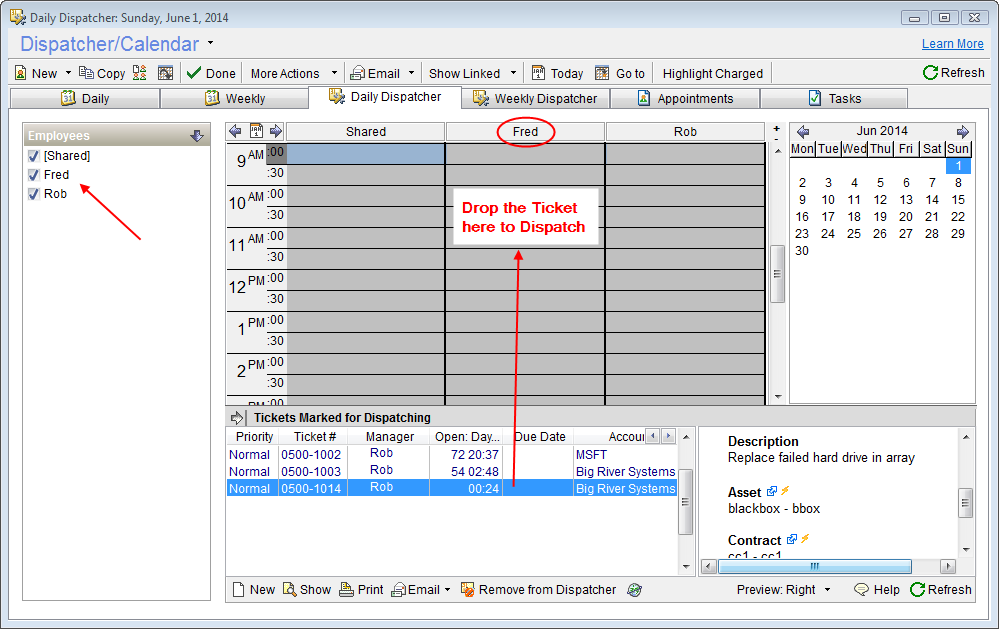
Task: Collapse the Employees panel with its arrow
Action: click(197, 136)
